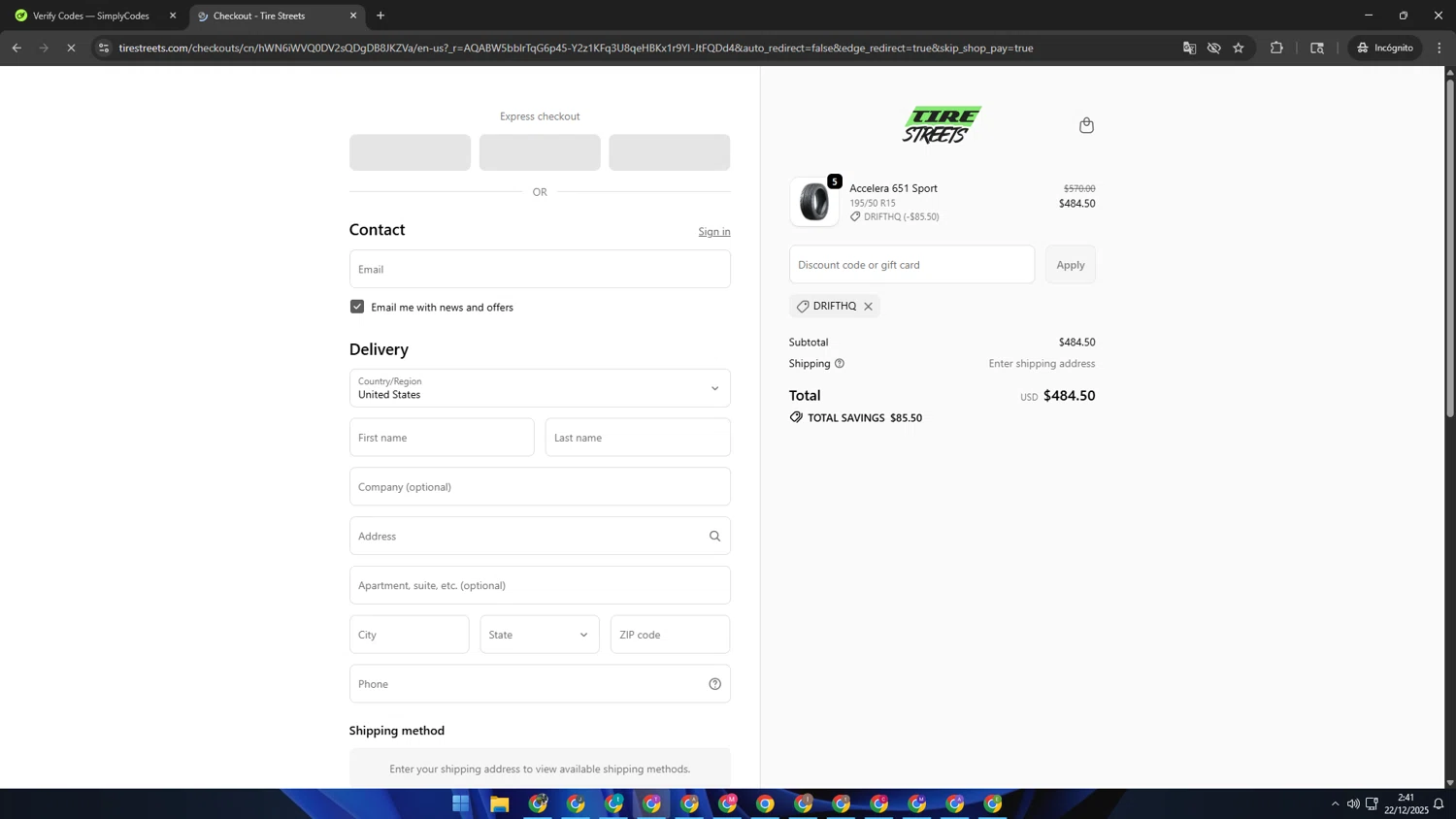This screenshot has height=819, width=1456.
Task: Close the Verify Codes SimplyCodes tab
Action: pos(173,16)
